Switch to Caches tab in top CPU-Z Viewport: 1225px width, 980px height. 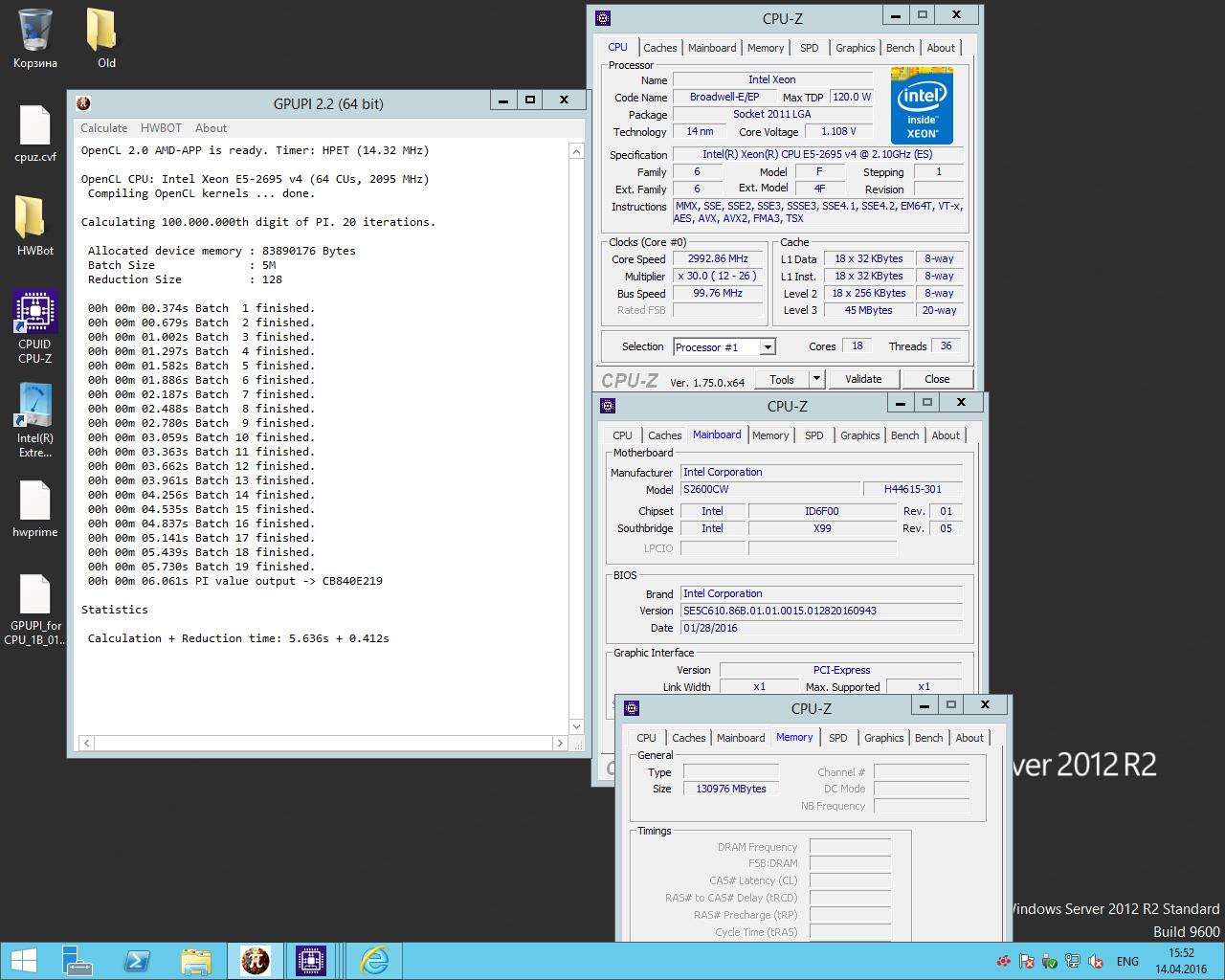pyautogui.click(x=659, y=48)
